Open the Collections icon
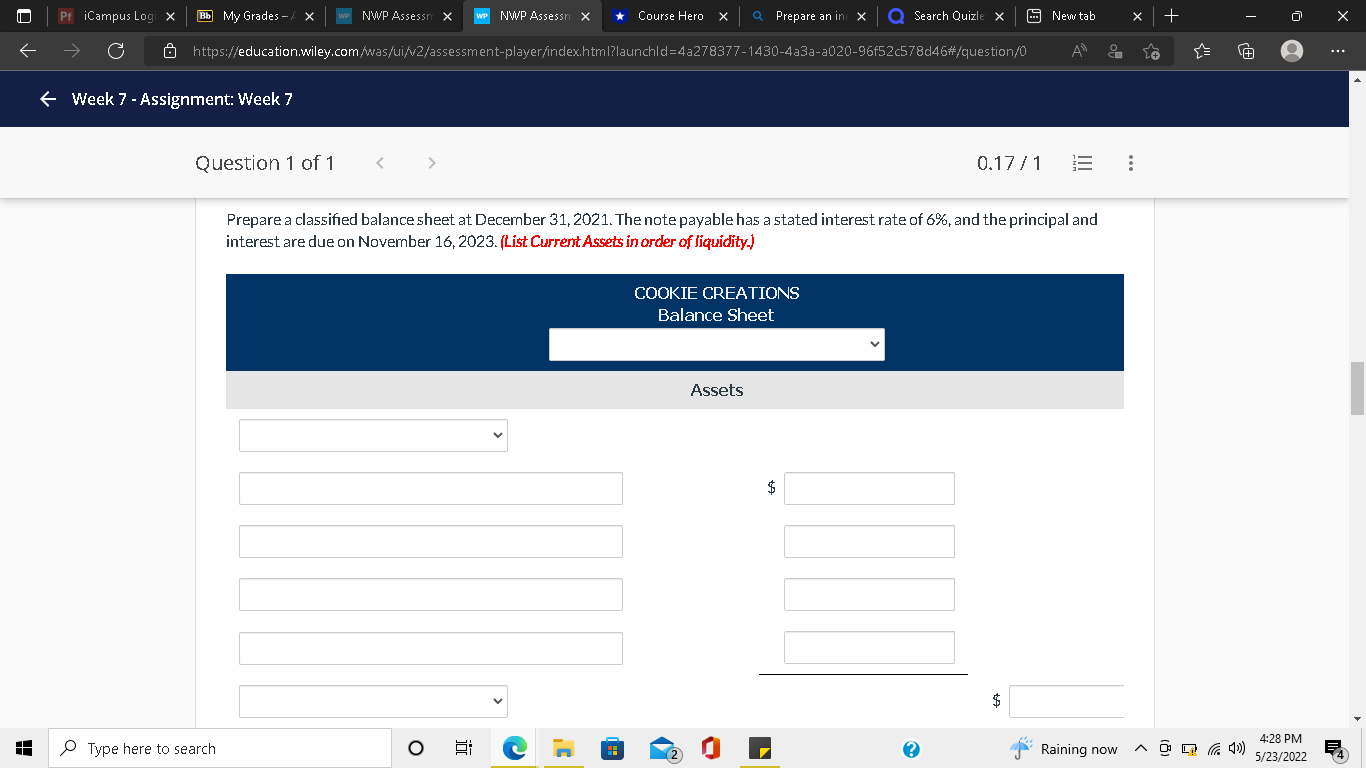 (1245, 51)
